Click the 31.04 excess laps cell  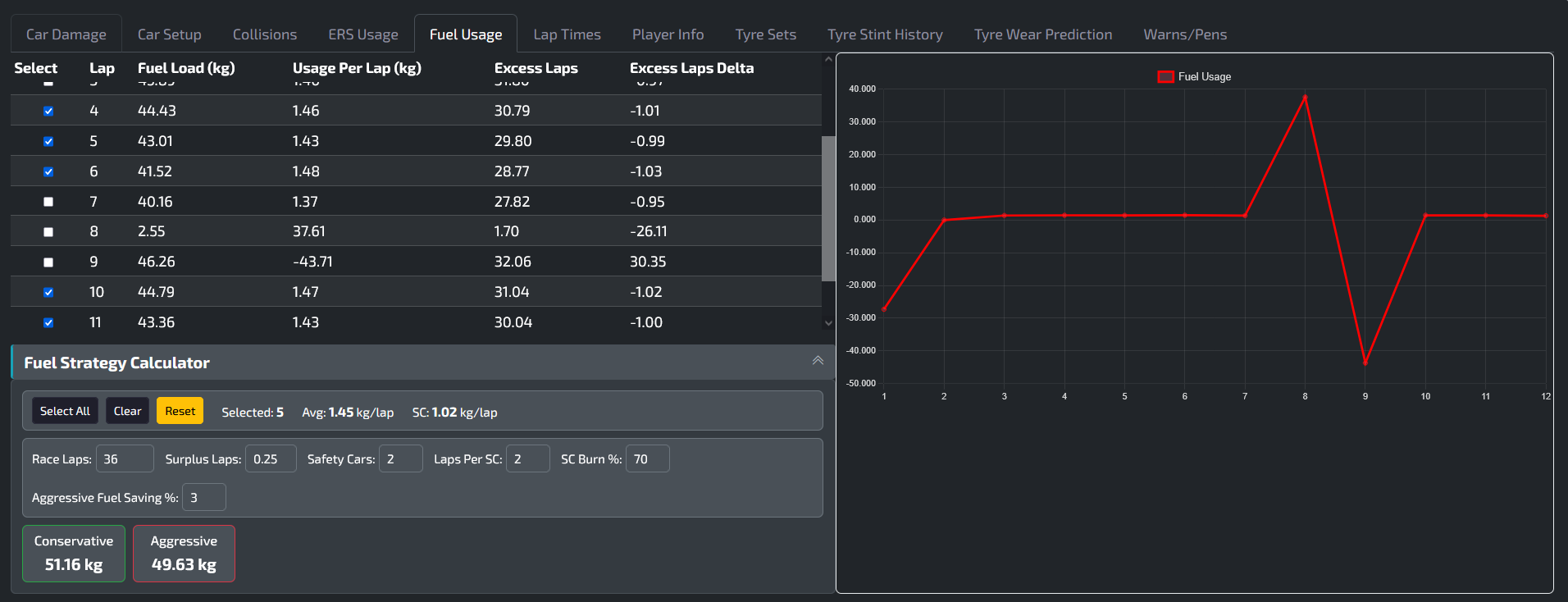click(x=512, y=292)
